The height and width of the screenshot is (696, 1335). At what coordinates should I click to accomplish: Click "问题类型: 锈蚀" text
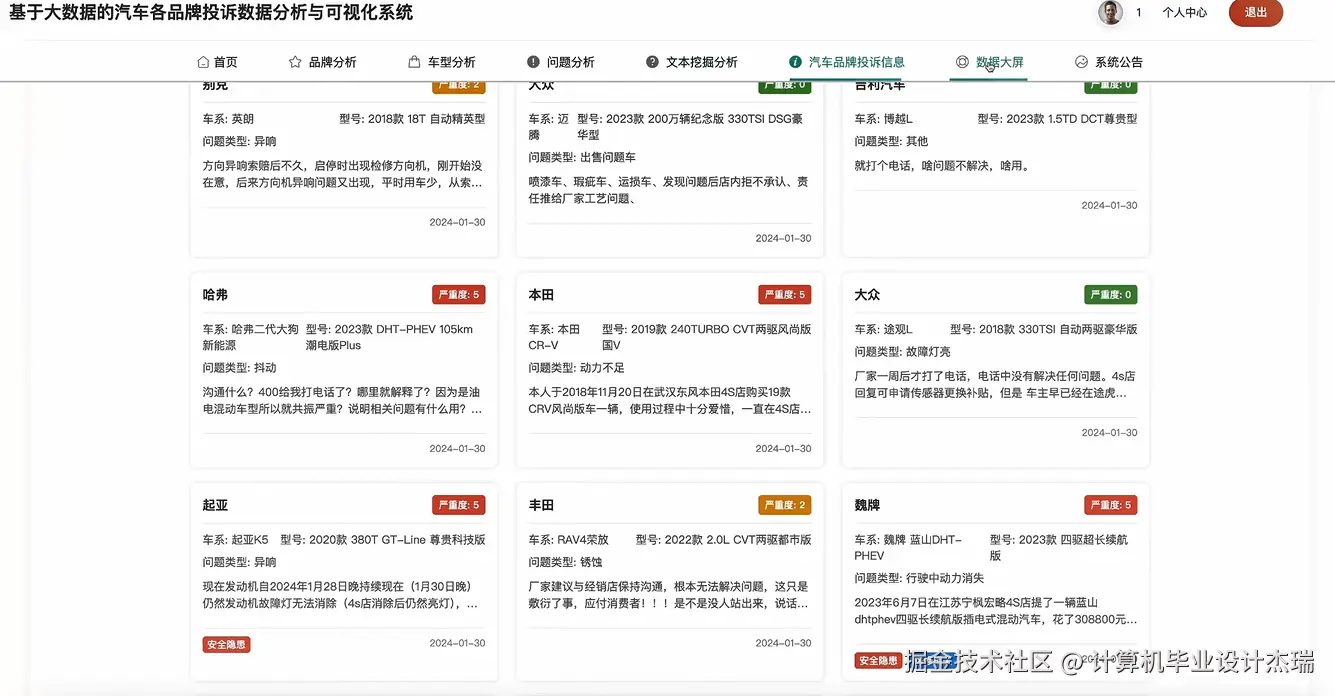pyautogui.click(x=565, y=562)
